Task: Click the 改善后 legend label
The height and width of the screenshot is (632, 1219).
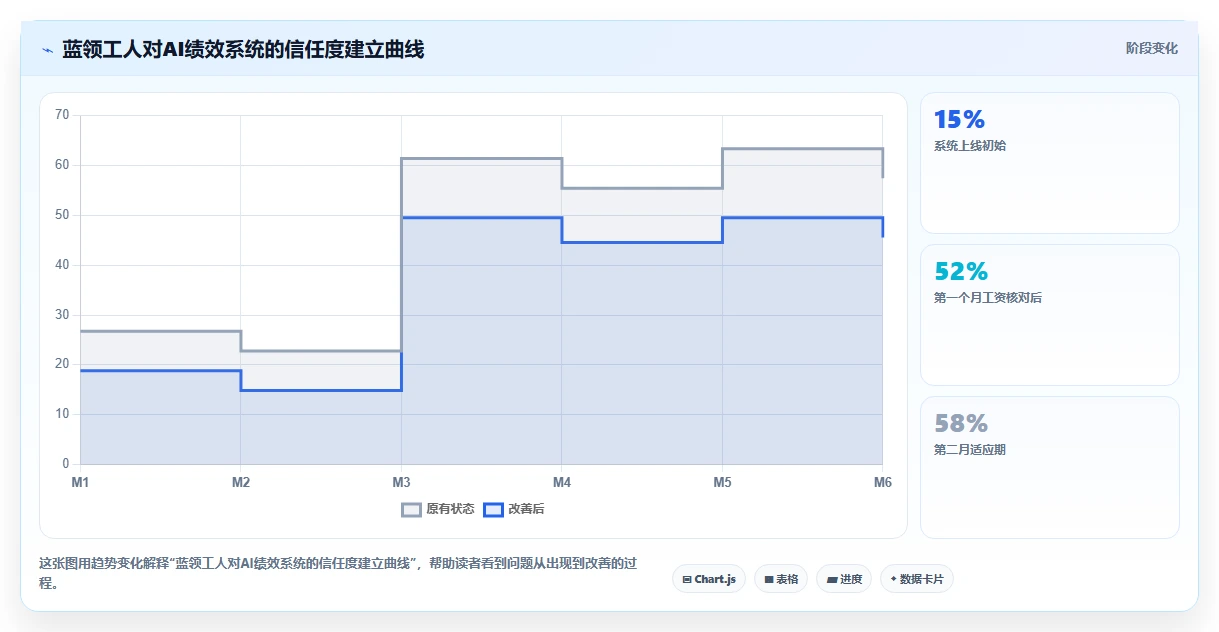Action: pos(526,509)
